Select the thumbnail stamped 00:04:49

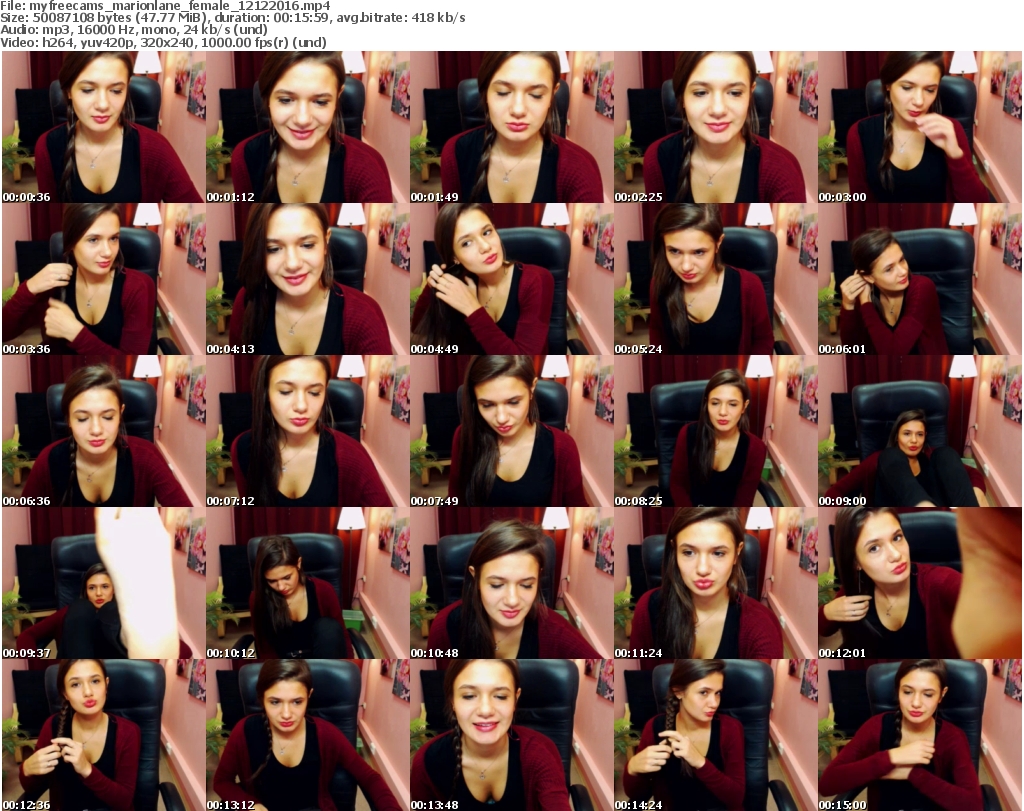511,279
